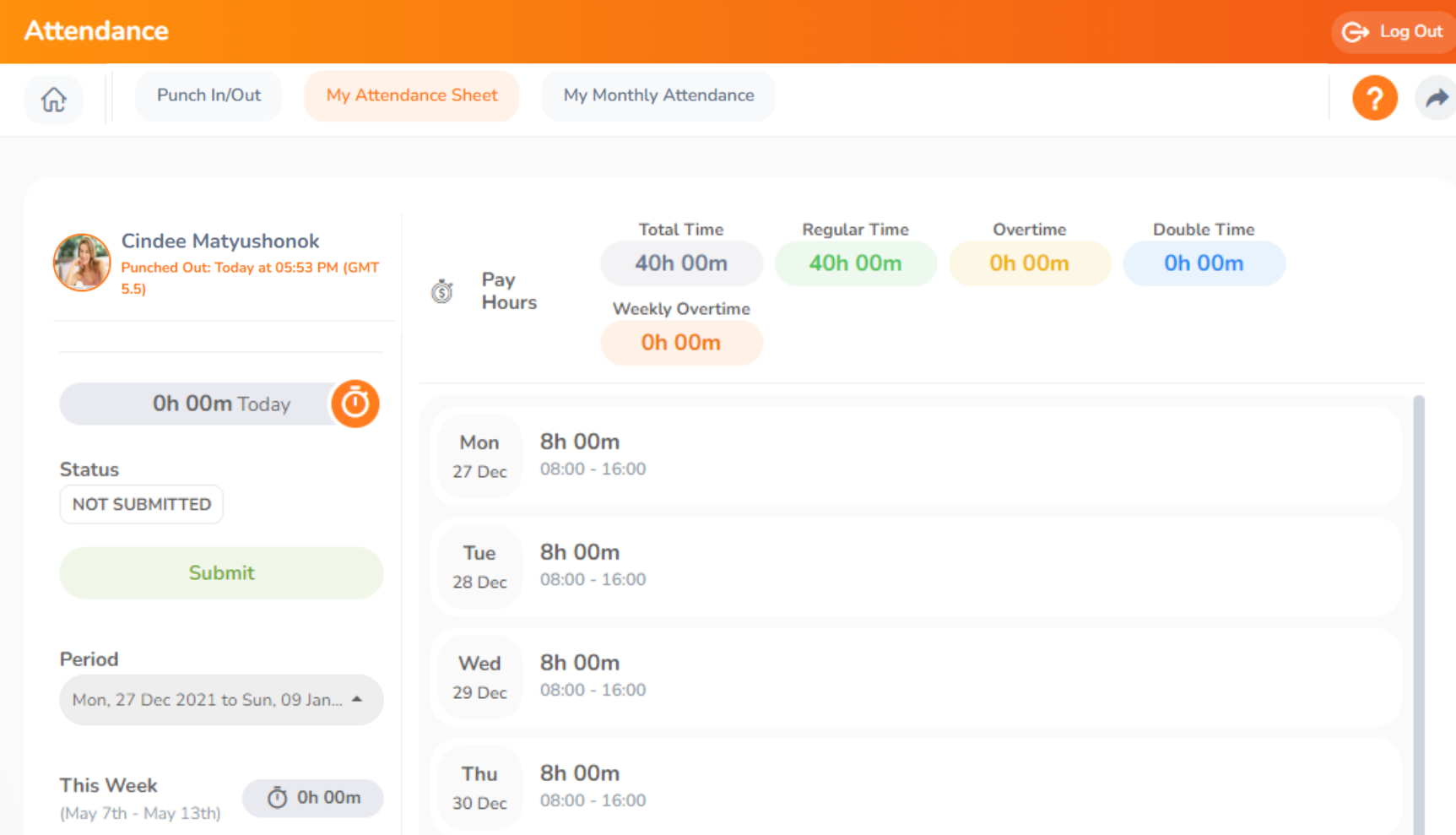1456x835 pixels.
Task: Click the Pay Hours money timer icon
Action: tap(441, 292)
